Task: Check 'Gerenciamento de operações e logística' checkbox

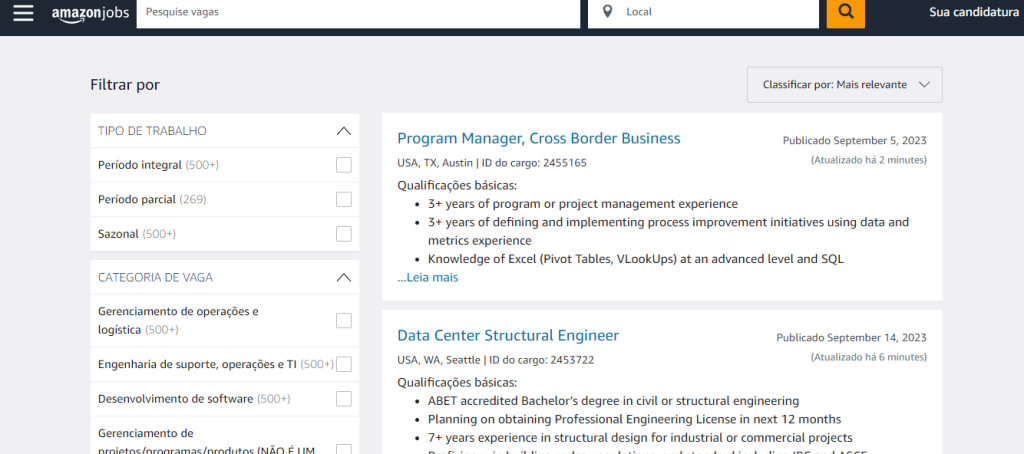Action: (344, 321)
